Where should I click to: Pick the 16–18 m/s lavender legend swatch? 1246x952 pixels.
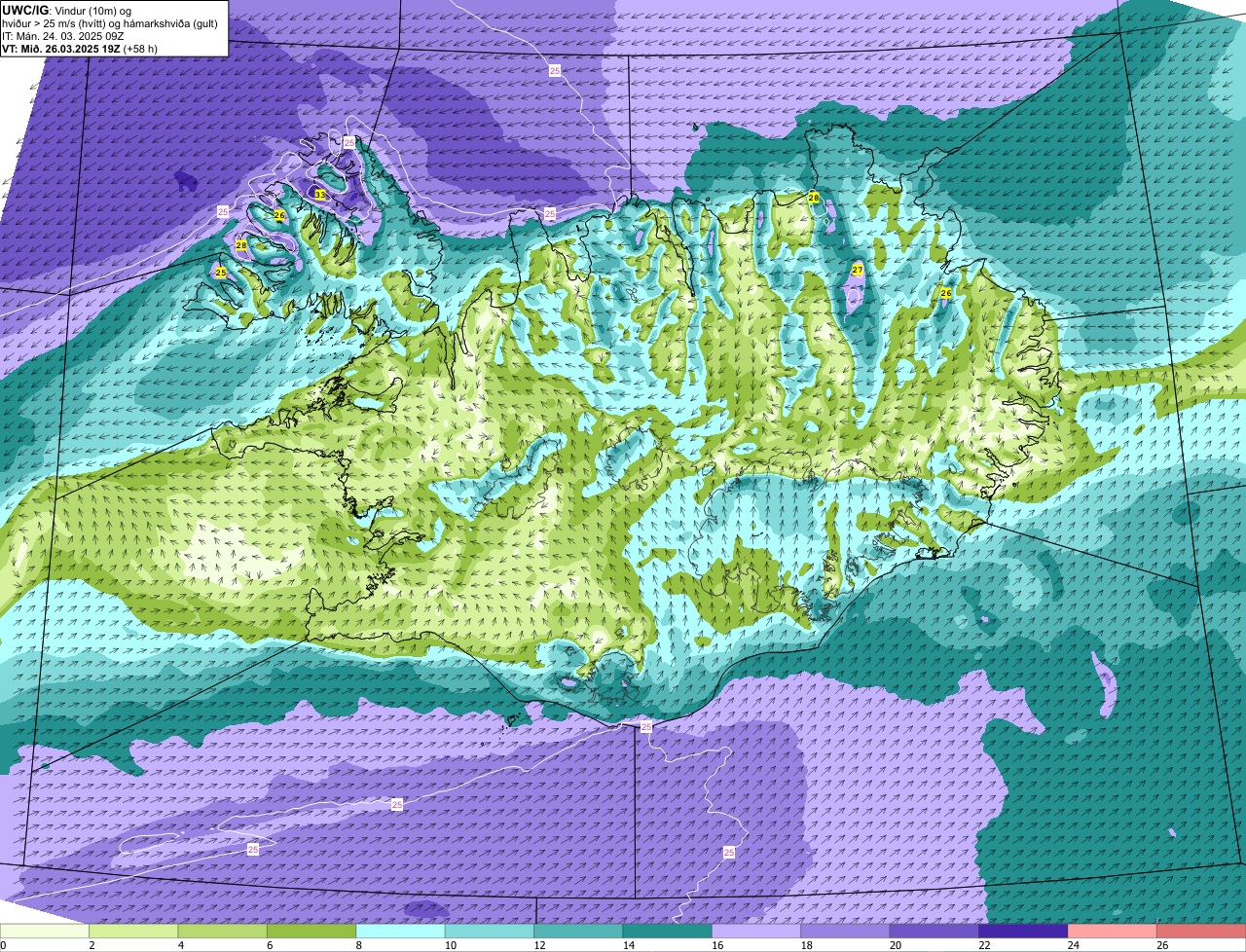coord(756,931)
